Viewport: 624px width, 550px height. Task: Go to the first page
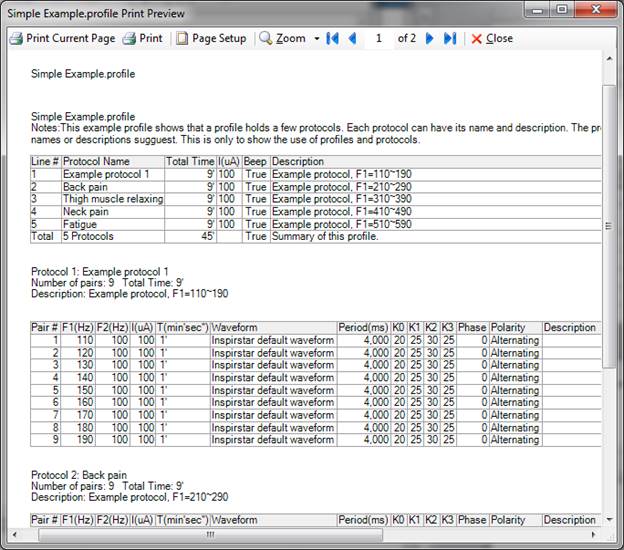333,38
